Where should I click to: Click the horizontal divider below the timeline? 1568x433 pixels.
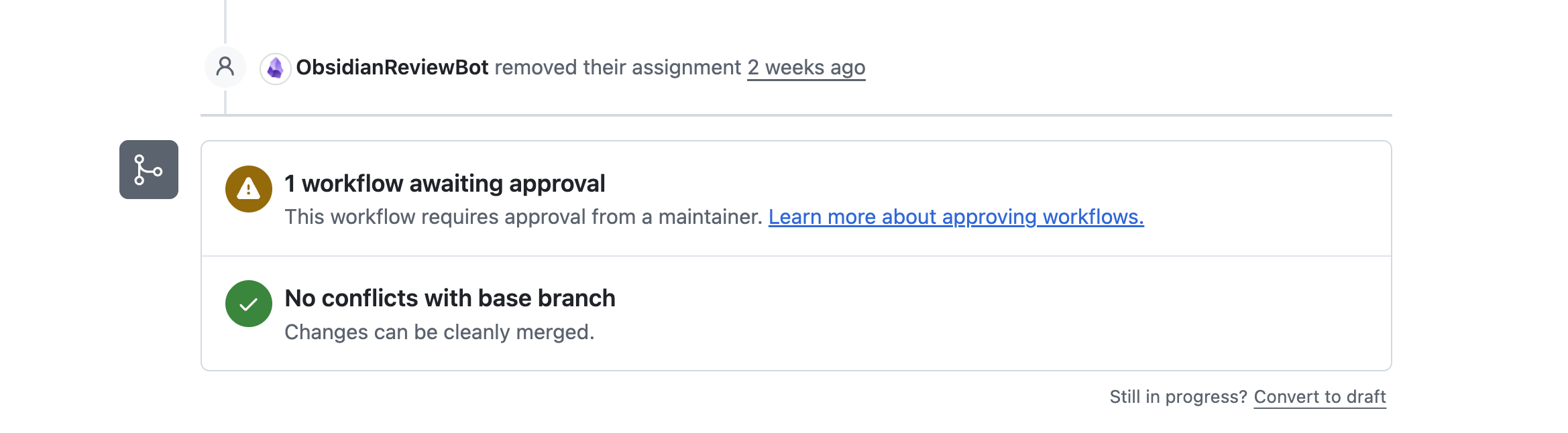point(805,115)
